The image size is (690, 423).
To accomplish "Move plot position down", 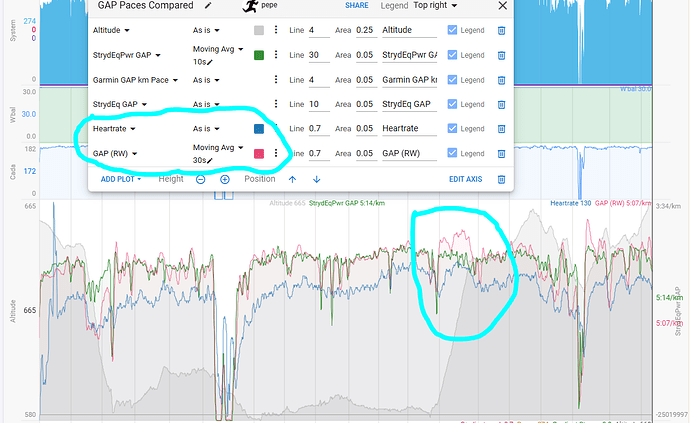I will (x=316, y=179).
